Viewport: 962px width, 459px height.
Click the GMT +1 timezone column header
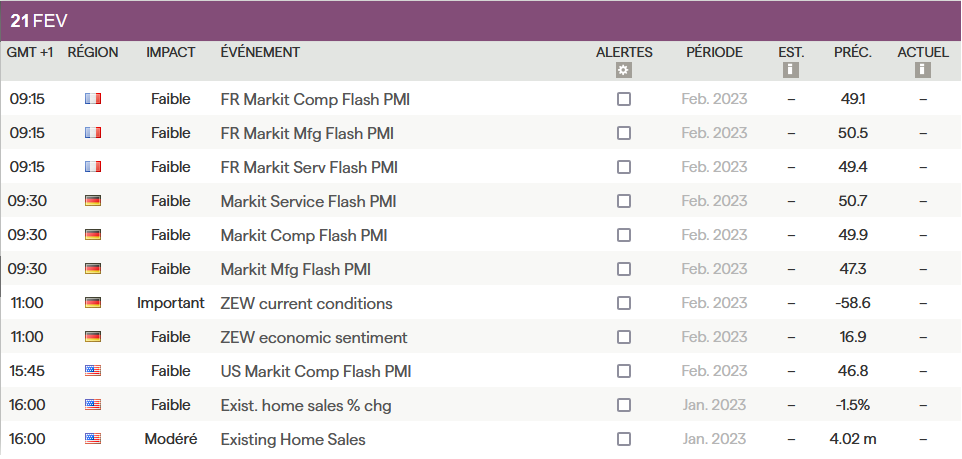(30, 52)
